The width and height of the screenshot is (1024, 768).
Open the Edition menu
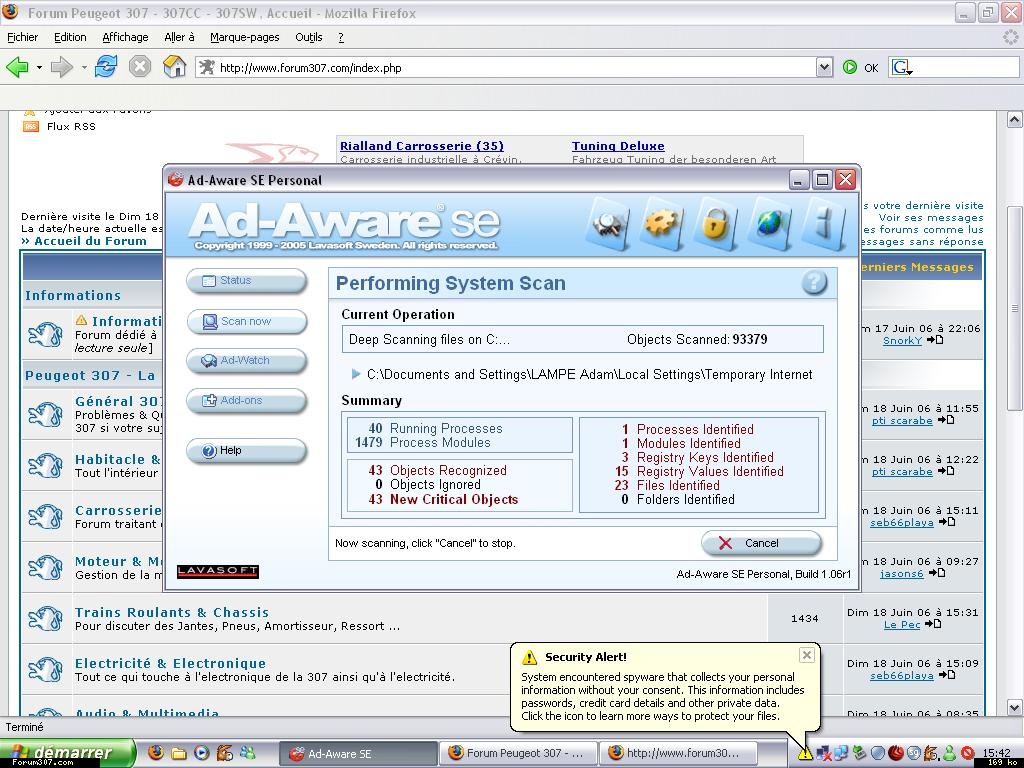(70, 37)
